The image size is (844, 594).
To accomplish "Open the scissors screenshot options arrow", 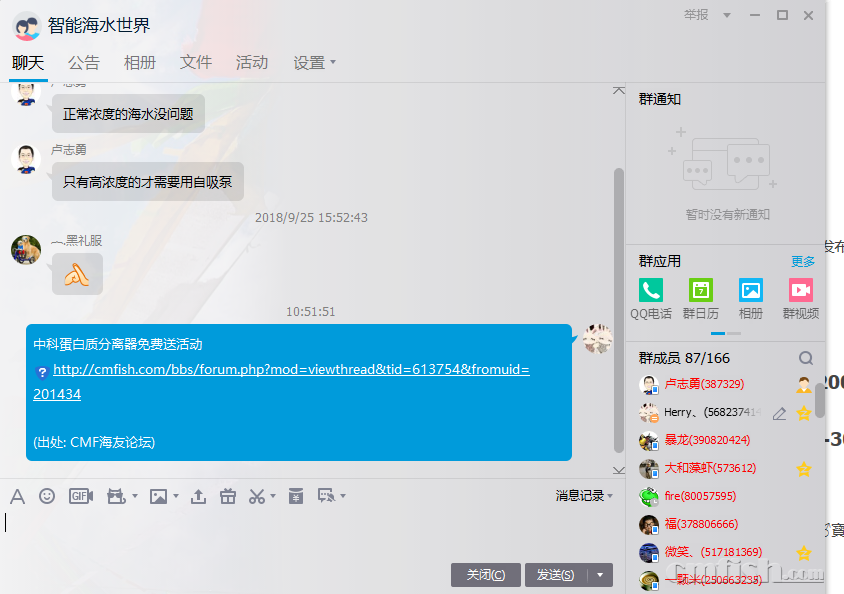I will tap(273, 496).
